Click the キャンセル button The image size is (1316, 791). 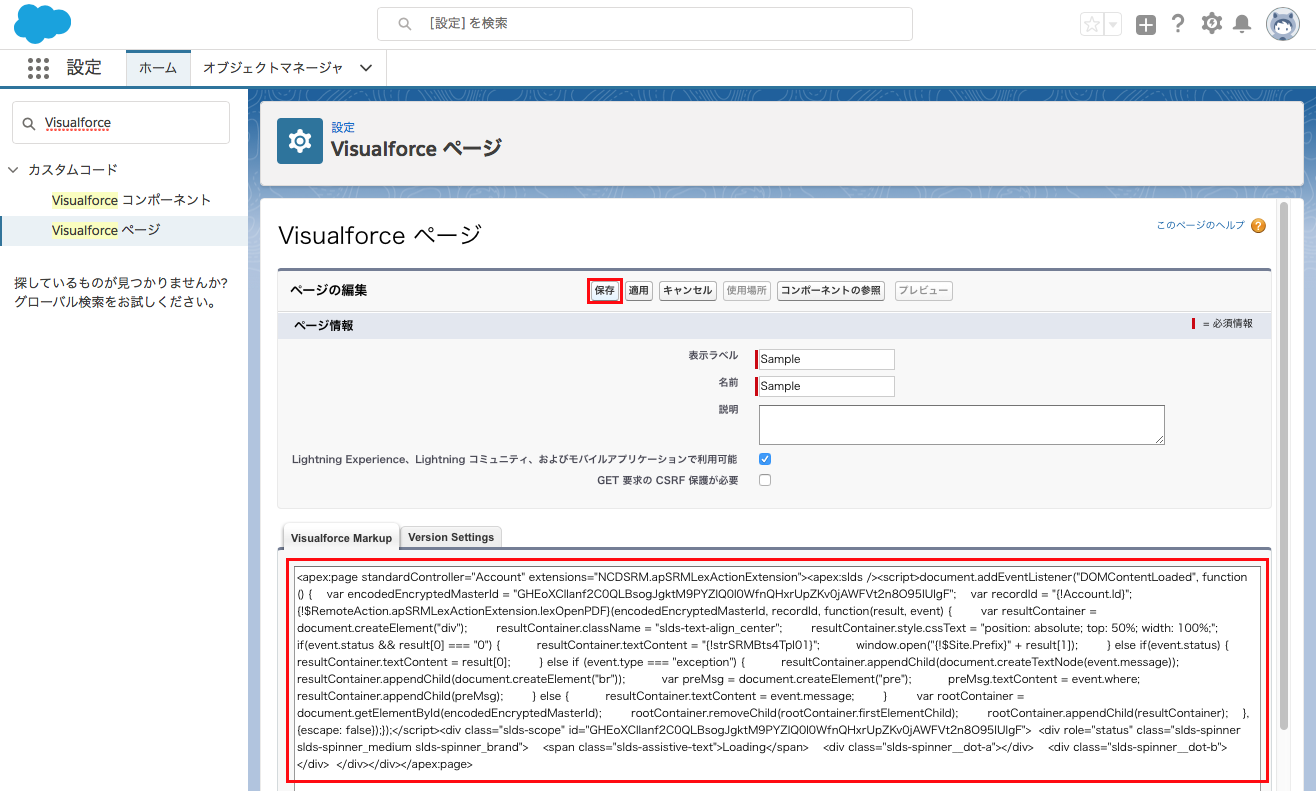(687, 291)
